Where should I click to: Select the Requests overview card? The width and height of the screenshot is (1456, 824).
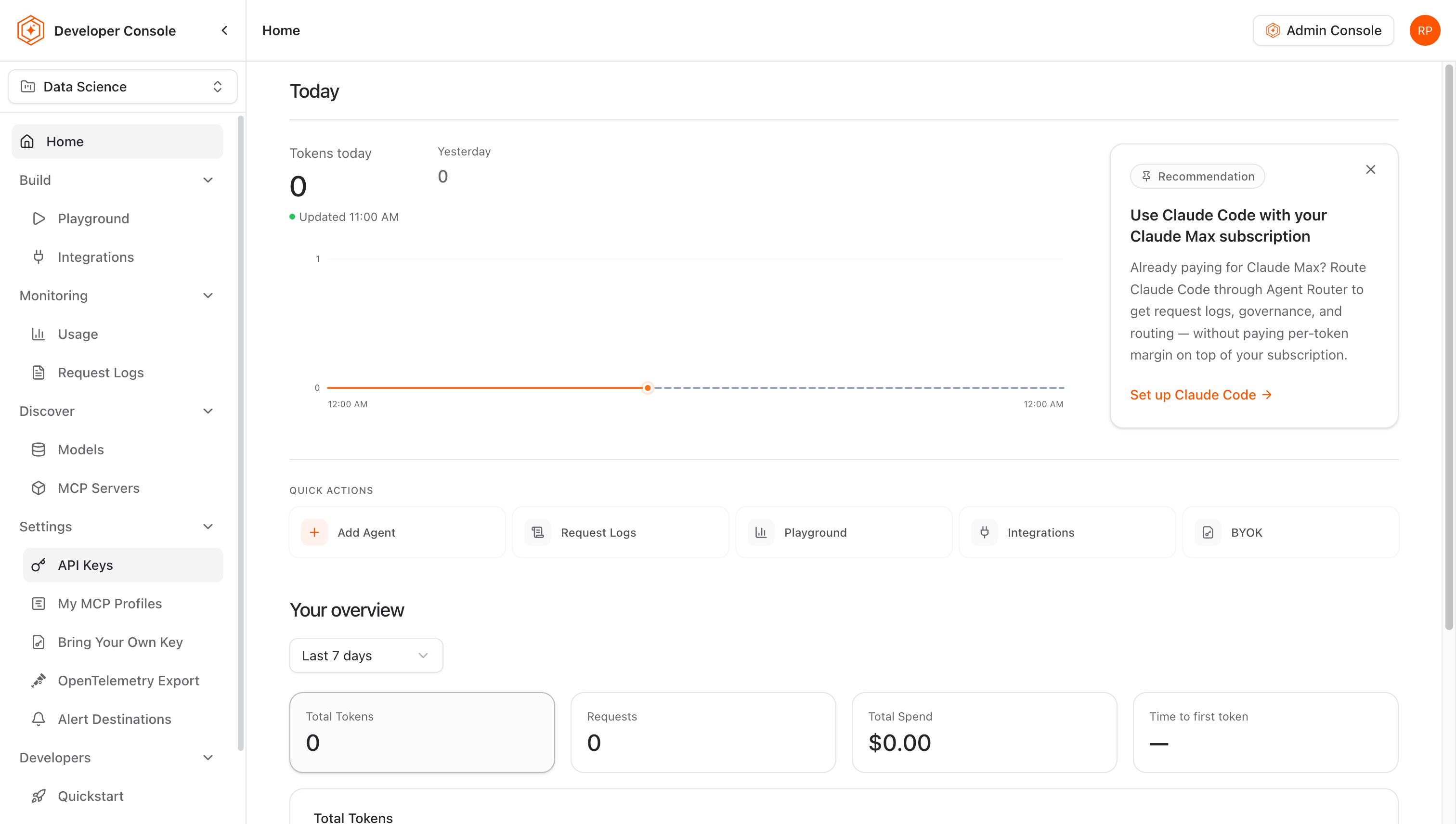coord(703,733)
